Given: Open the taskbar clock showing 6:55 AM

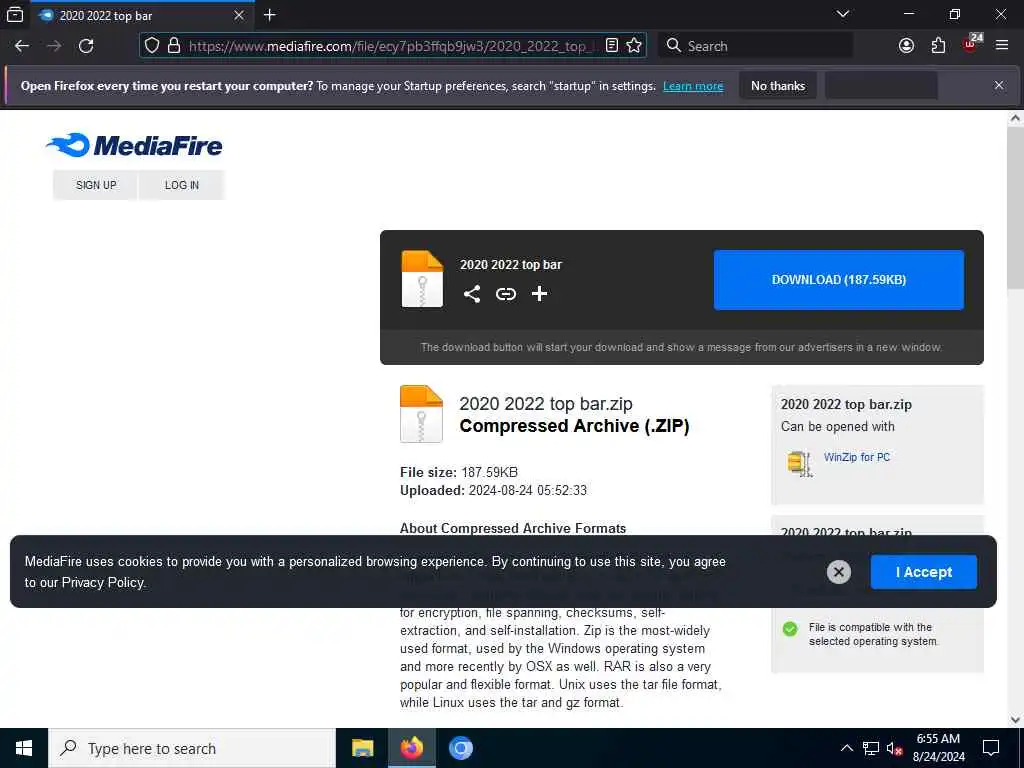Looking at the screenshot, I should pos(938,748).
